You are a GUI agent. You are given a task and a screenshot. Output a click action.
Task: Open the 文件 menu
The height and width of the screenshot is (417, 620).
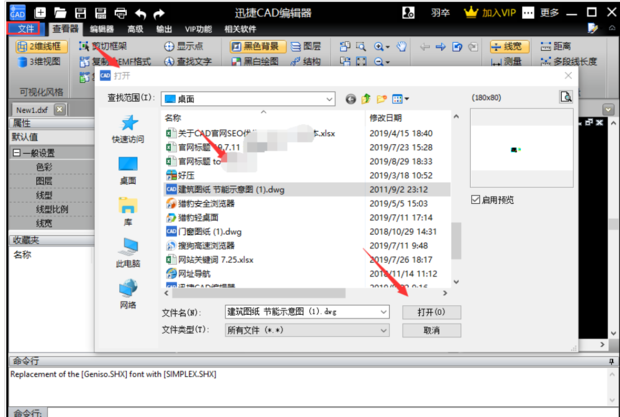(x=24, y=28)
